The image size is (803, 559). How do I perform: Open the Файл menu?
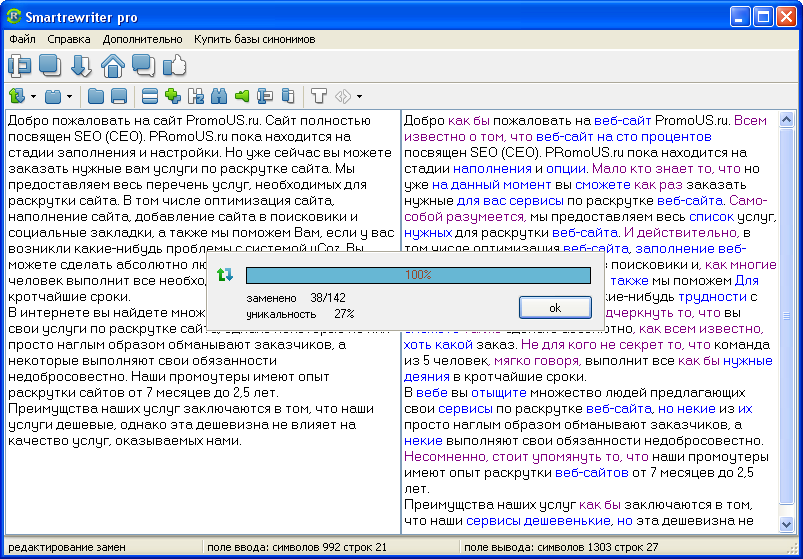click(22, 39)
